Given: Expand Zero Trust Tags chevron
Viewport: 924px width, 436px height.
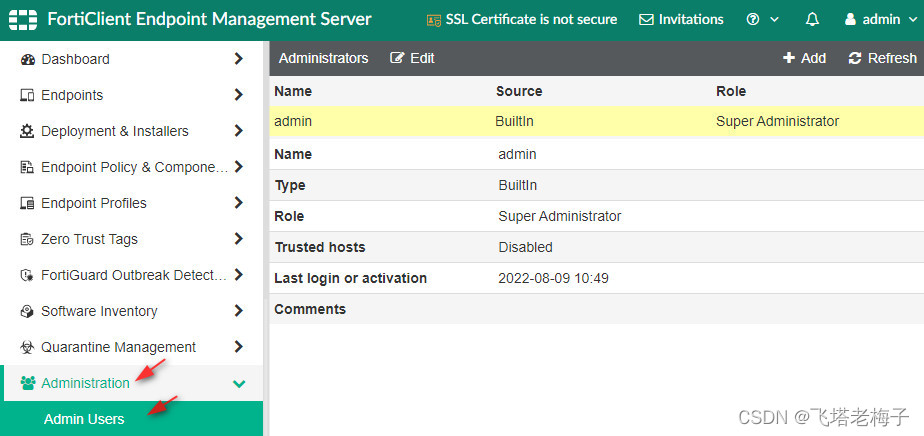Looking at the screenshot, I should [239, 239].
